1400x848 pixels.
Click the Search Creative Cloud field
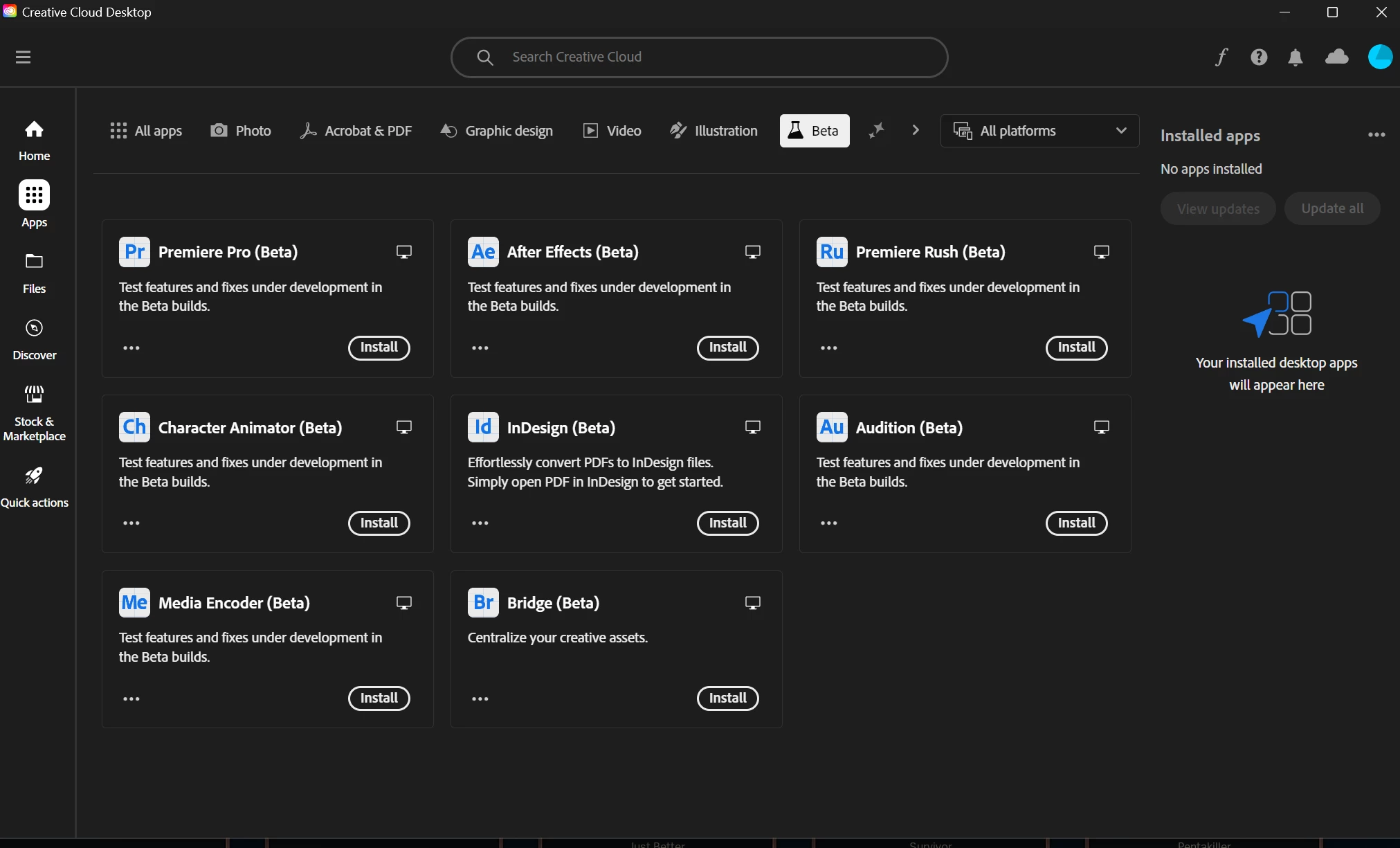699,57
